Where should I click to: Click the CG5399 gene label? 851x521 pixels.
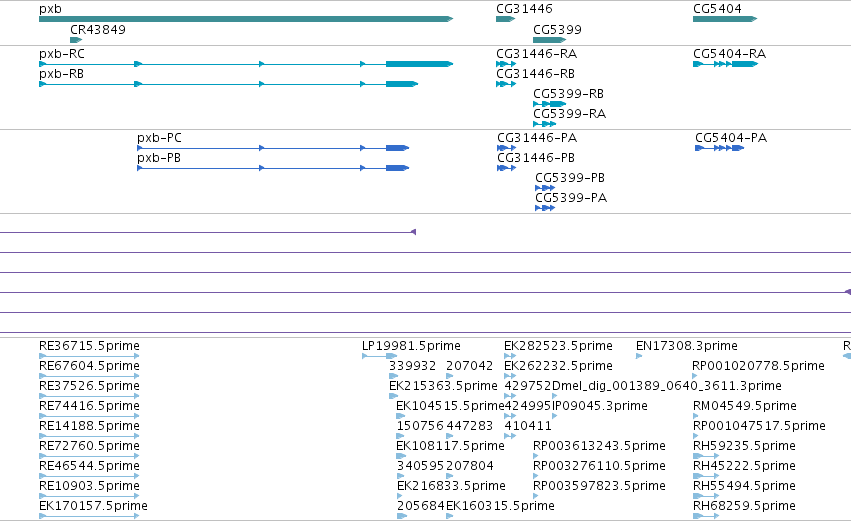(x=557, y=30)
